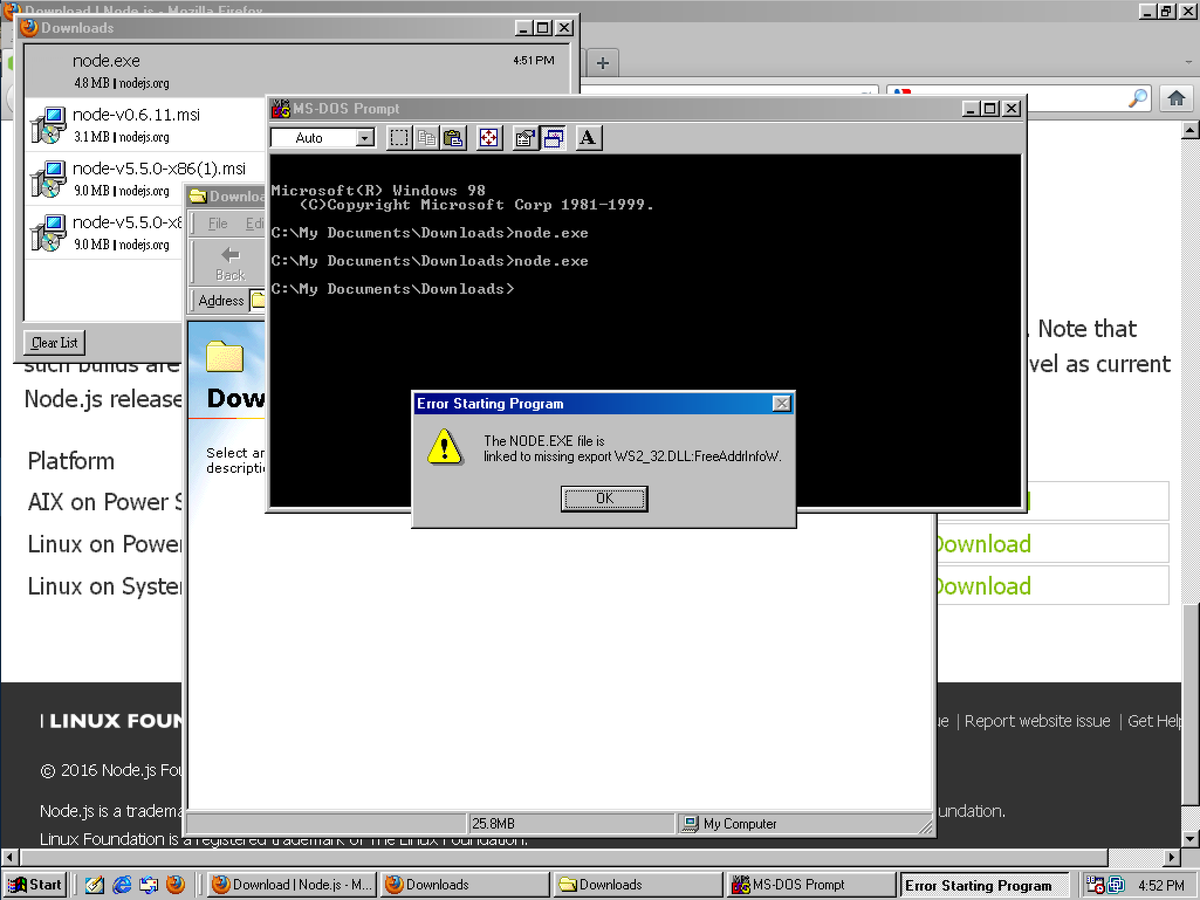Click Clear List in the Firefox Downloads window
This screenshot has height=900, width=1200.
[54, 342]
